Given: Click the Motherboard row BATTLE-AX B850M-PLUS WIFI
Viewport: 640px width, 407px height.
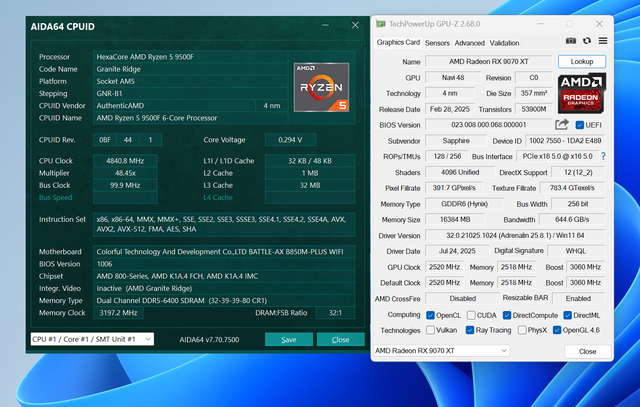Looking at the screenshot, I should (x=224, y=252).
